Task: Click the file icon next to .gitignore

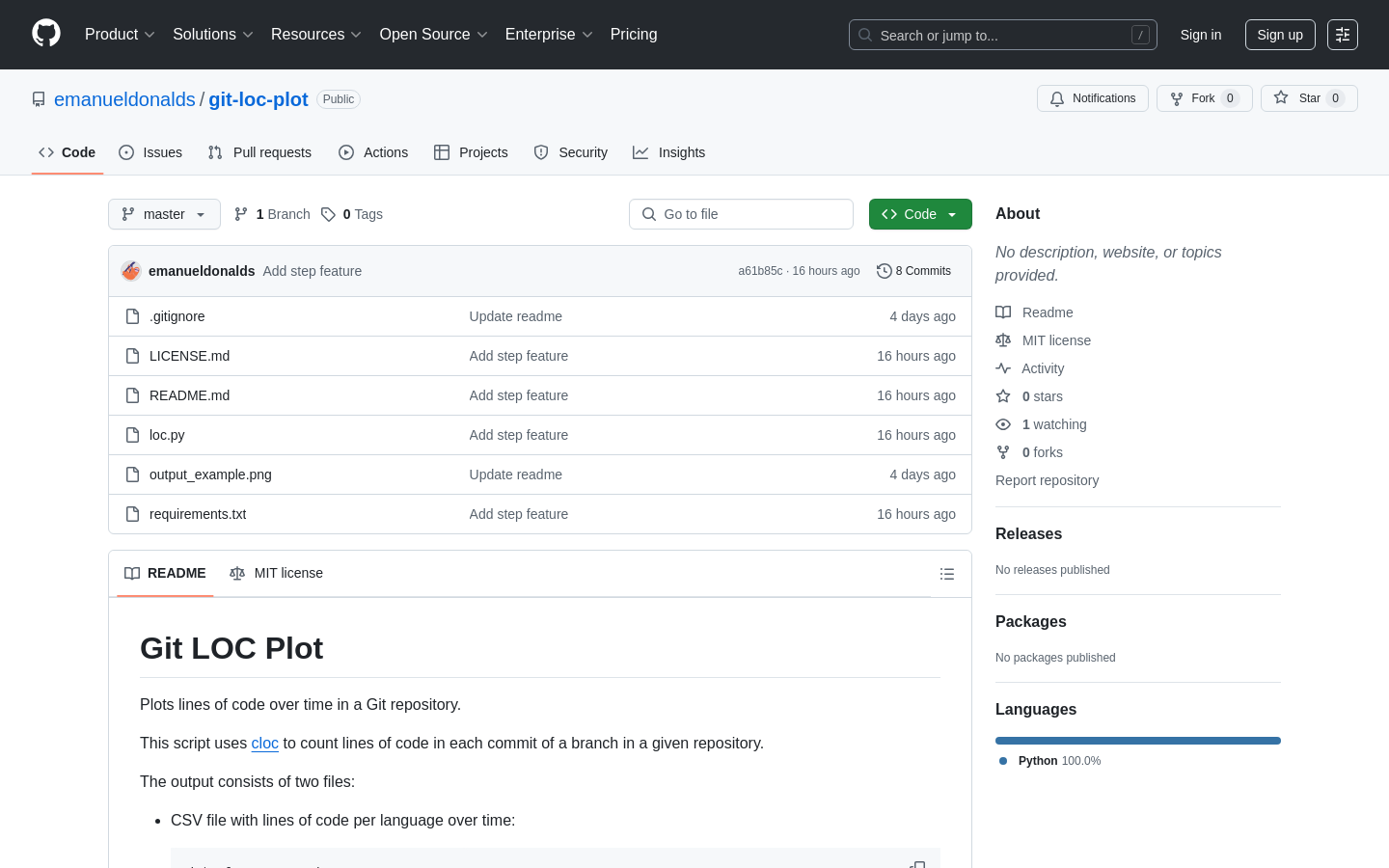Action: pyautogui.click(x=133, y=316)
